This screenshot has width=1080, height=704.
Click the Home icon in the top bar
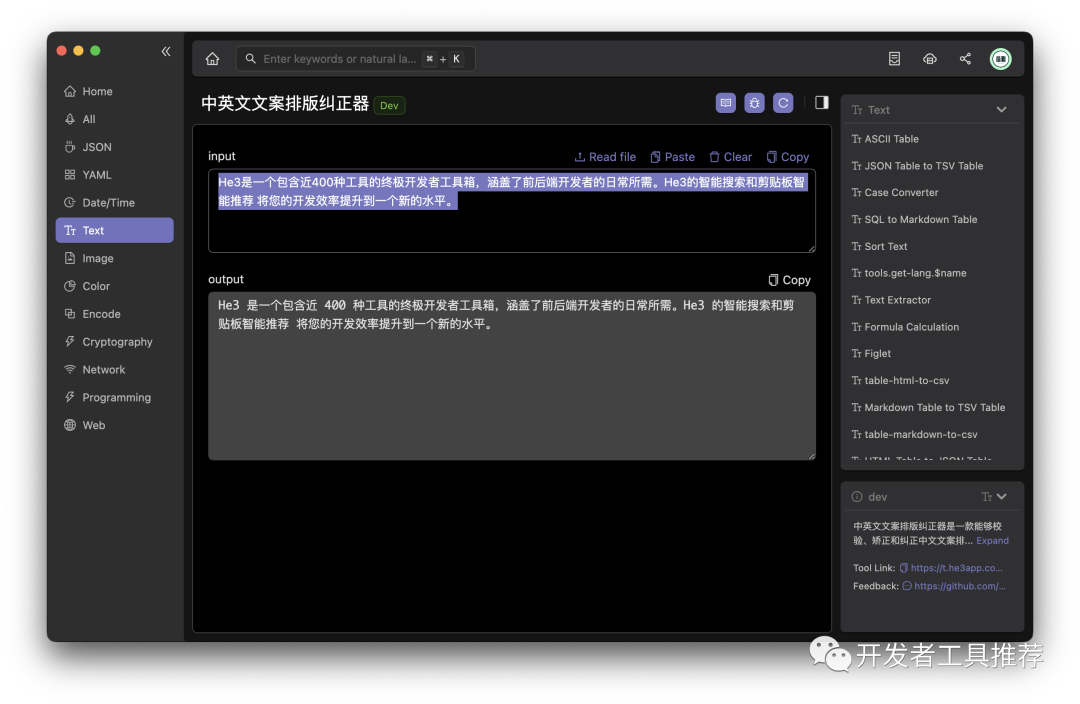coord(212,59)
